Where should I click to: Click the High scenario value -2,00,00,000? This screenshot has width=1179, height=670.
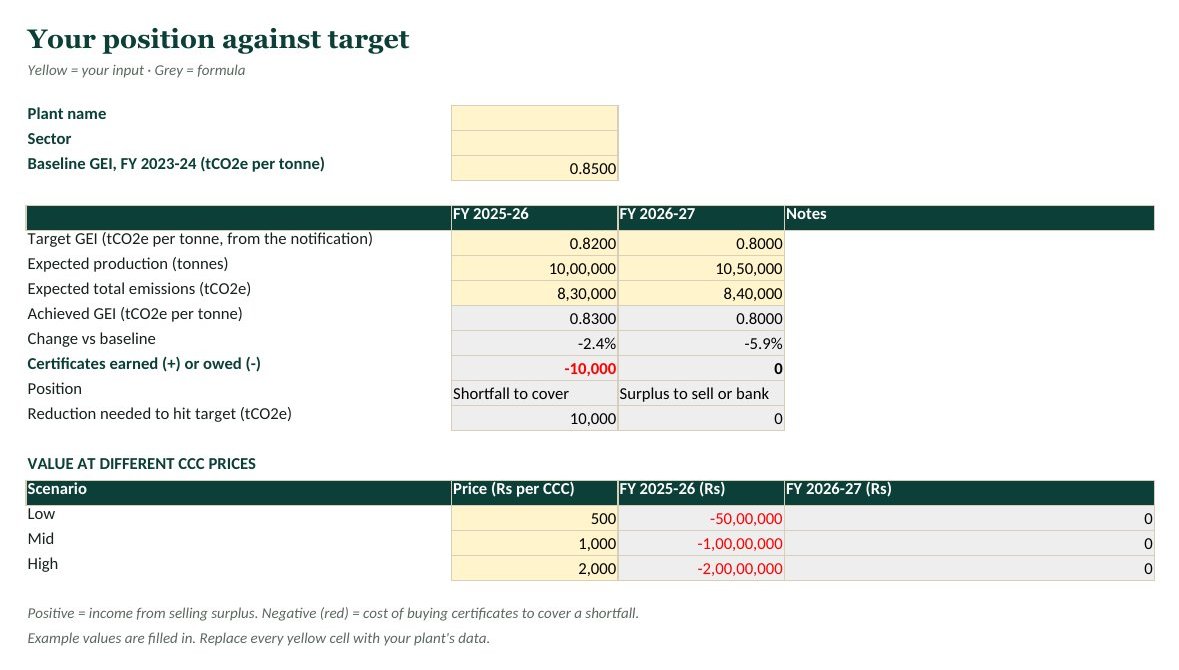[701, 568]
